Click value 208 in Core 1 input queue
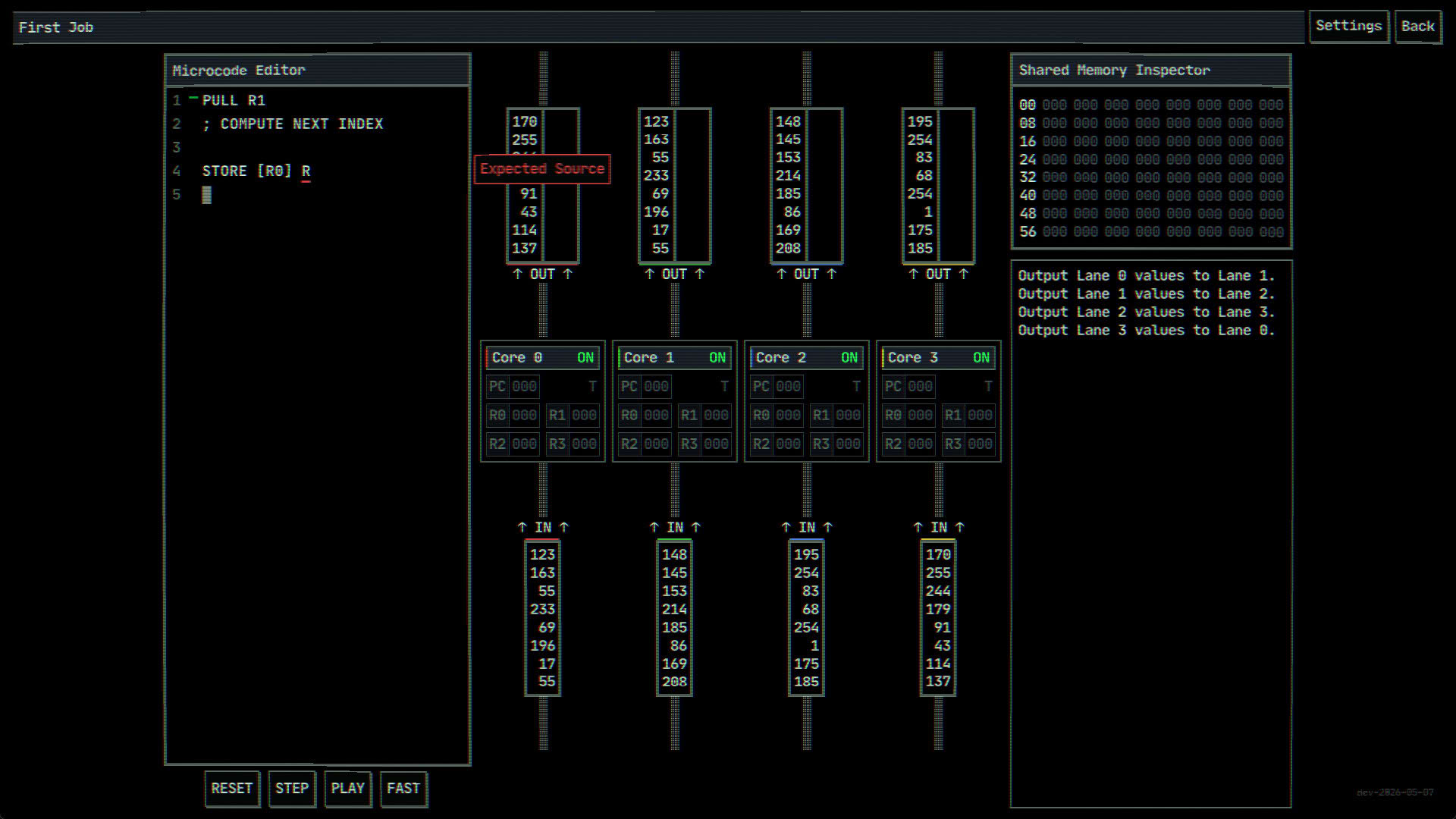The width and height of the screenshot is (1456, 819). (674, 682)
